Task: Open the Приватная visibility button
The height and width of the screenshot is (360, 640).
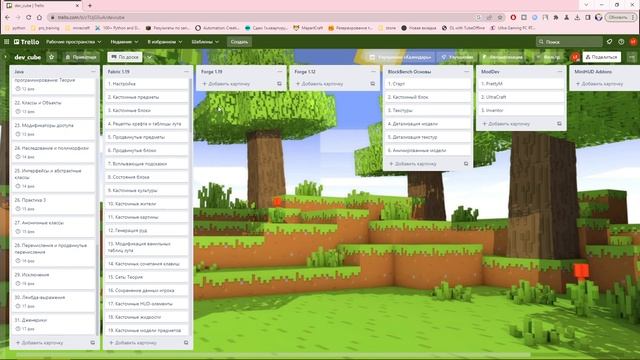Action: click(81, 57)
